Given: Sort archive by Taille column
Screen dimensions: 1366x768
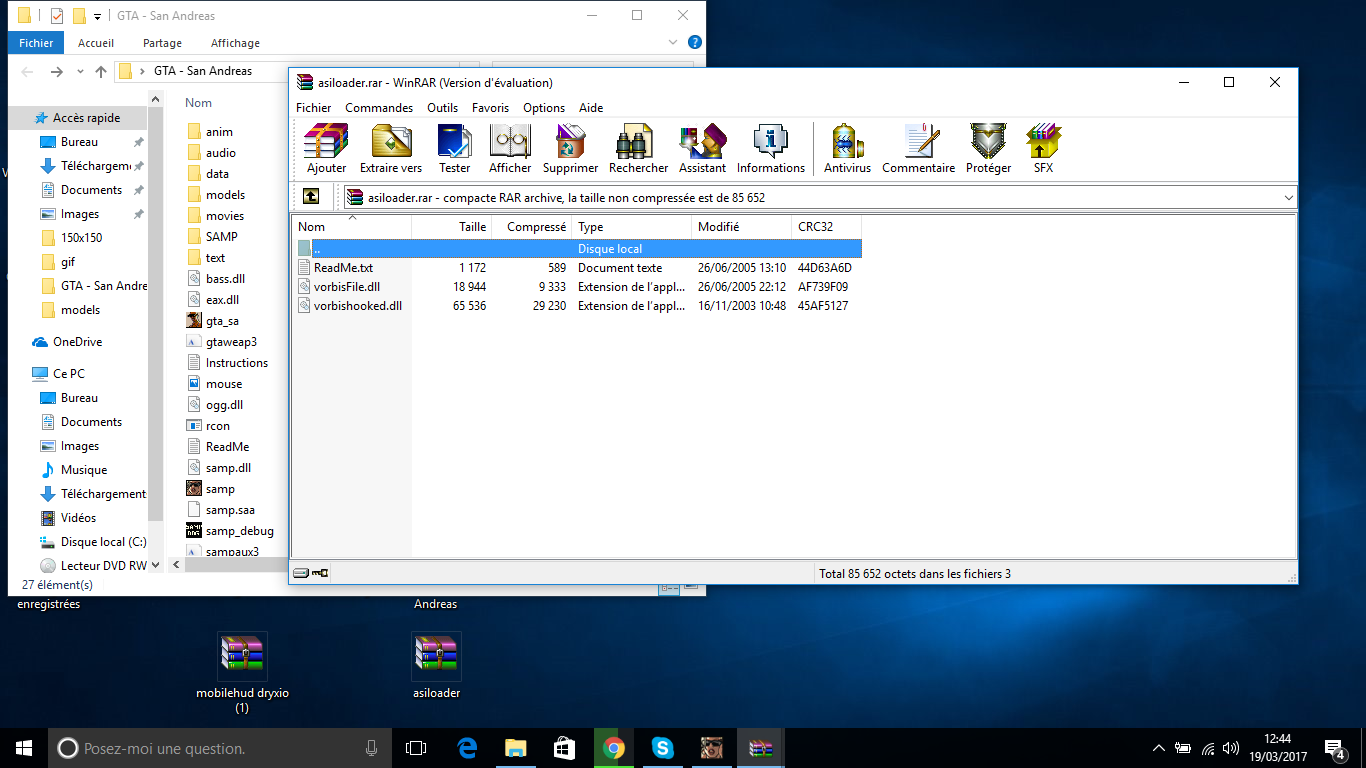Looking at the screenshot, I should tap(452, 227).
